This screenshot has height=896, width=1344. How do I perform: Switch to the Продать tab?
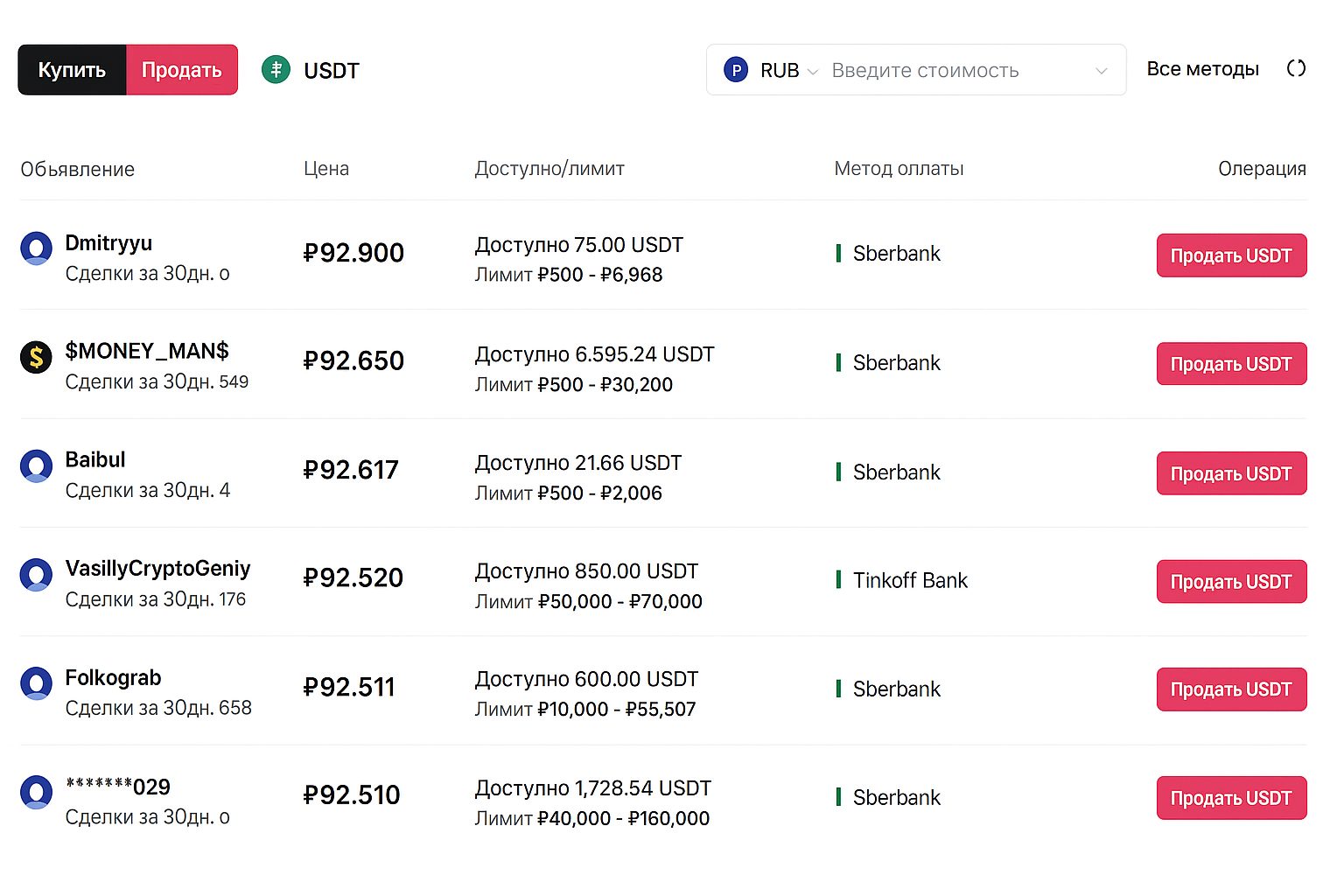182,70
